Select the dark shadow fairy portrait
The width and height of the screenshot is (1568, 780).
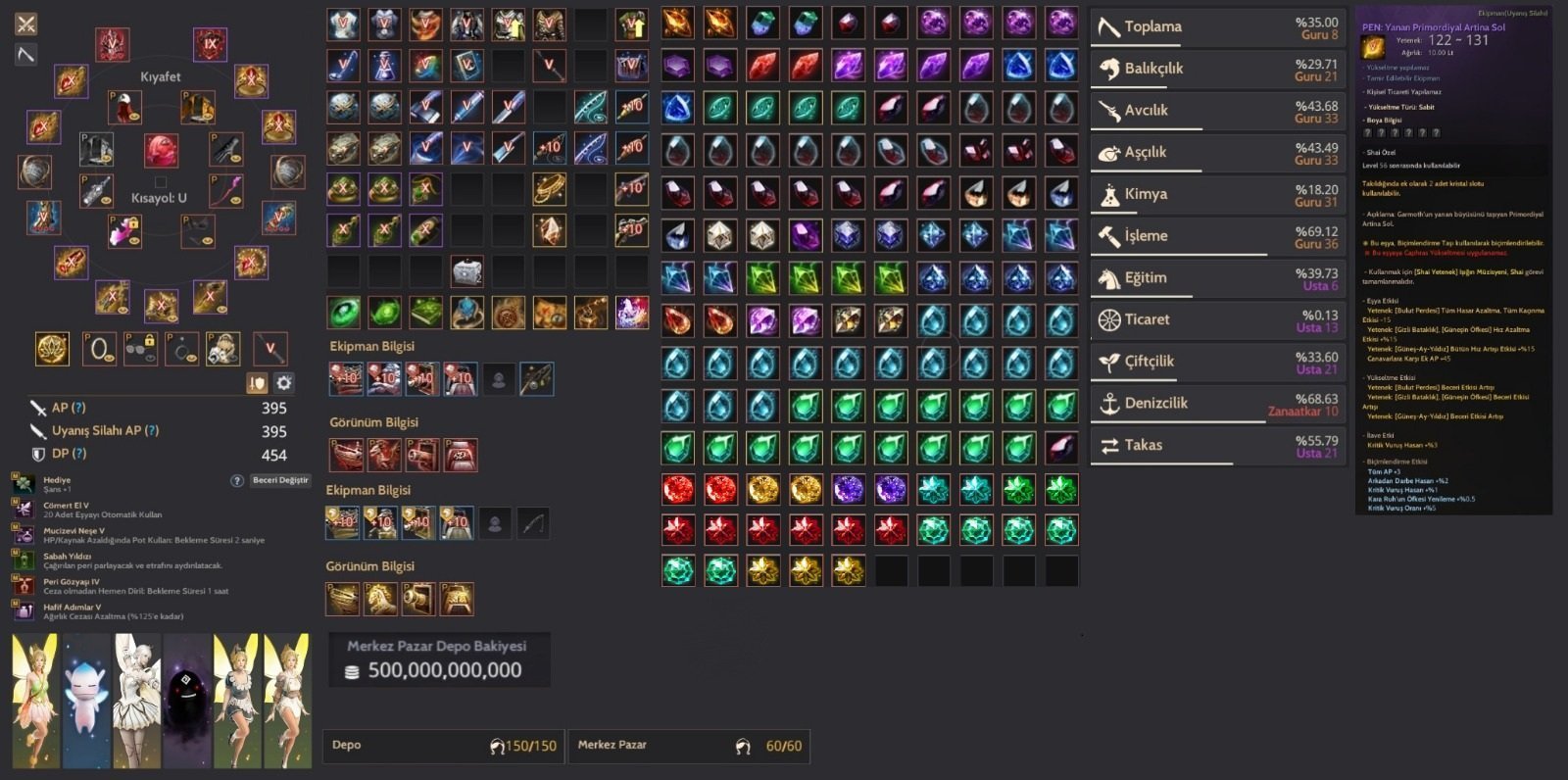(x=186, y=700)
